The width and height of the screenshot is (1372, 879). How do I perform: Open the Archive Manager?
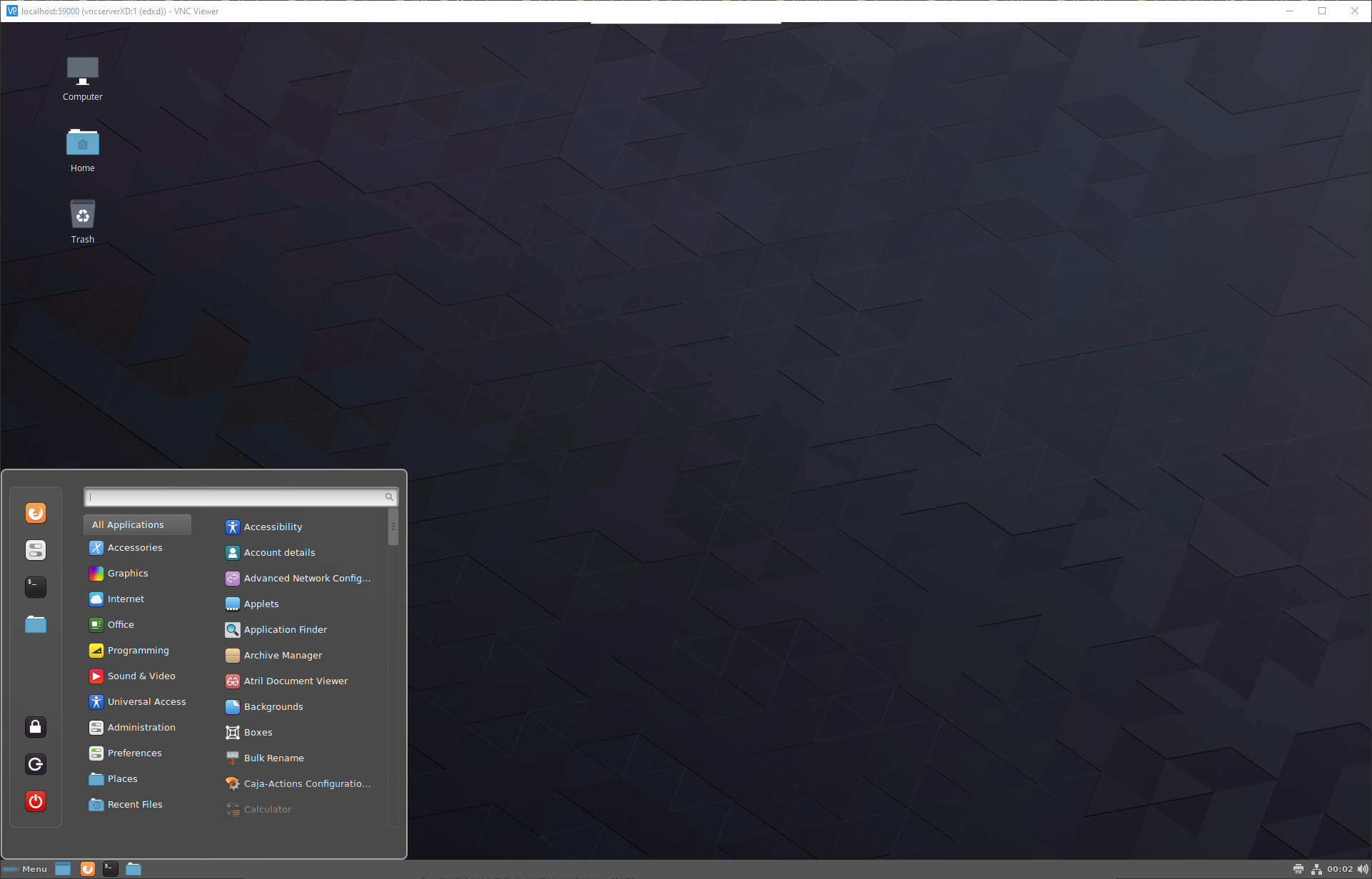(283, 655)
